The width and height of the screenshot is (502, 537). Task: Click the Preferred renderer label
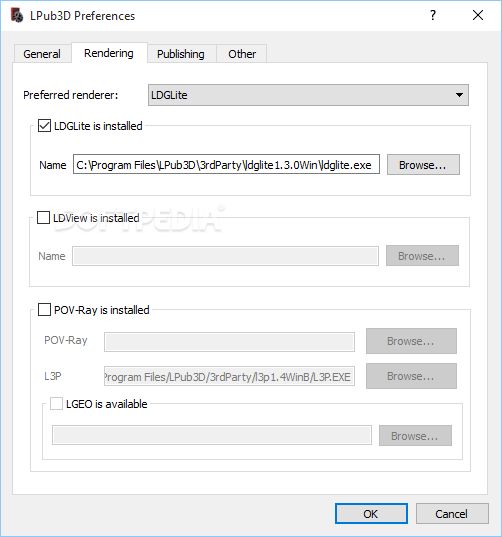(71, 95)
